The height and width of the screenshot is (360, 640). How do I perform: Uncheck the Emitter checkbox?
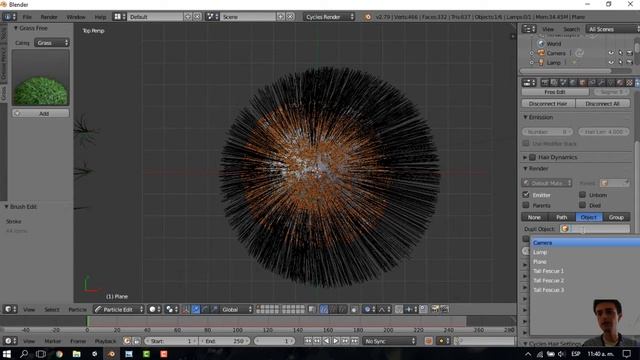[526, 195]
